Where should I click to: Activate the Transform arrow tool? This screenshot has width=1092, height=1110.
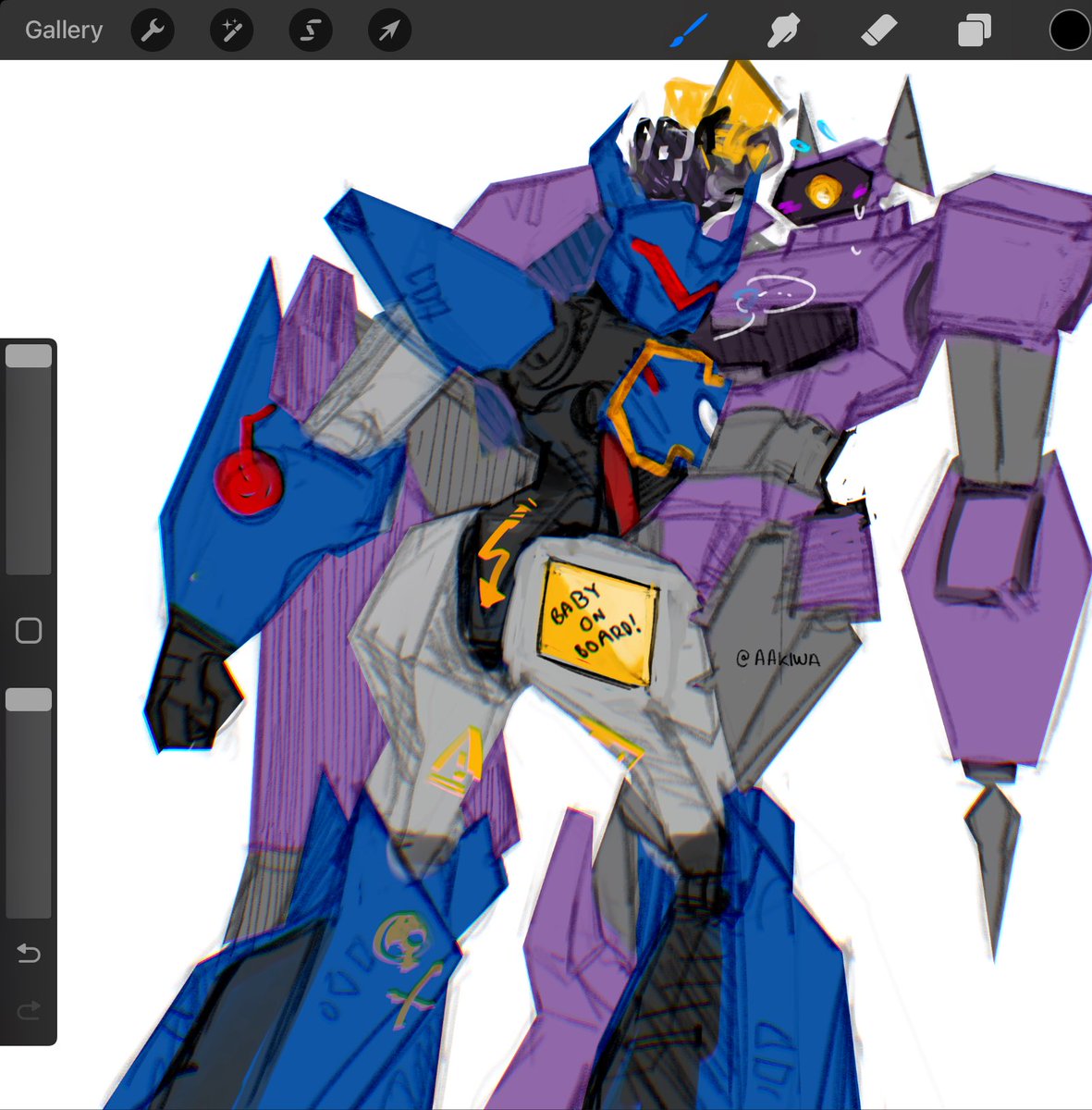[389, 31]
